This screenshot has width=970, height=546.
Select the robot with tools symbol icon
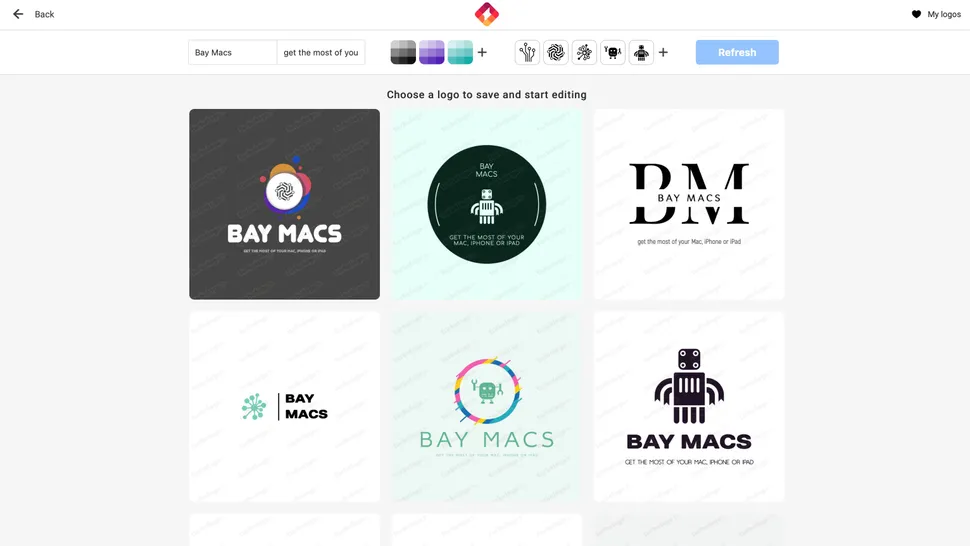[x=613, y=52]
